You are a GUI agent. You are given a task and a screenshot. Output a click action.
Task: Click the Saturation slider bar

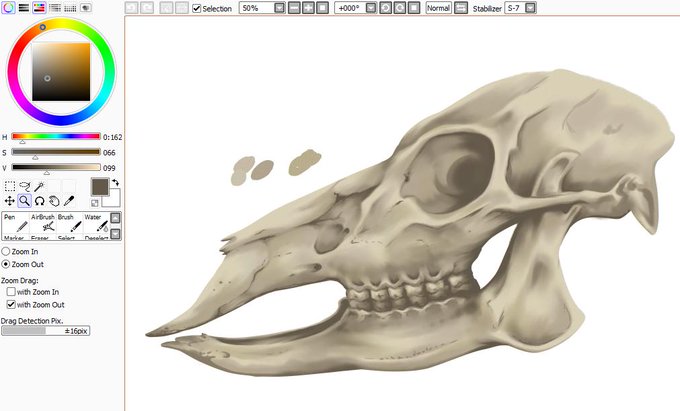pos(56,152)
